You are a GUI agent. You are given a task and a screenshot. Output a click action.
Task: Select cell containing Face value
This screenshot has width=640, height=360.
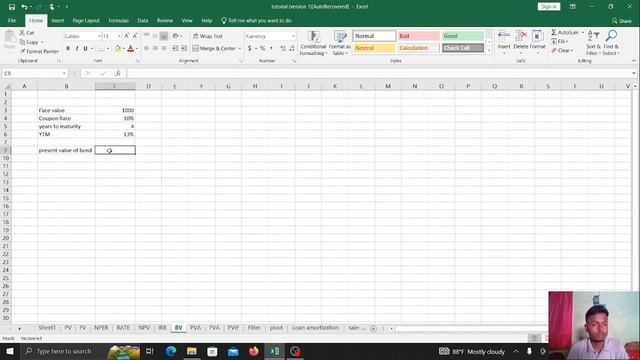[66, 110]
